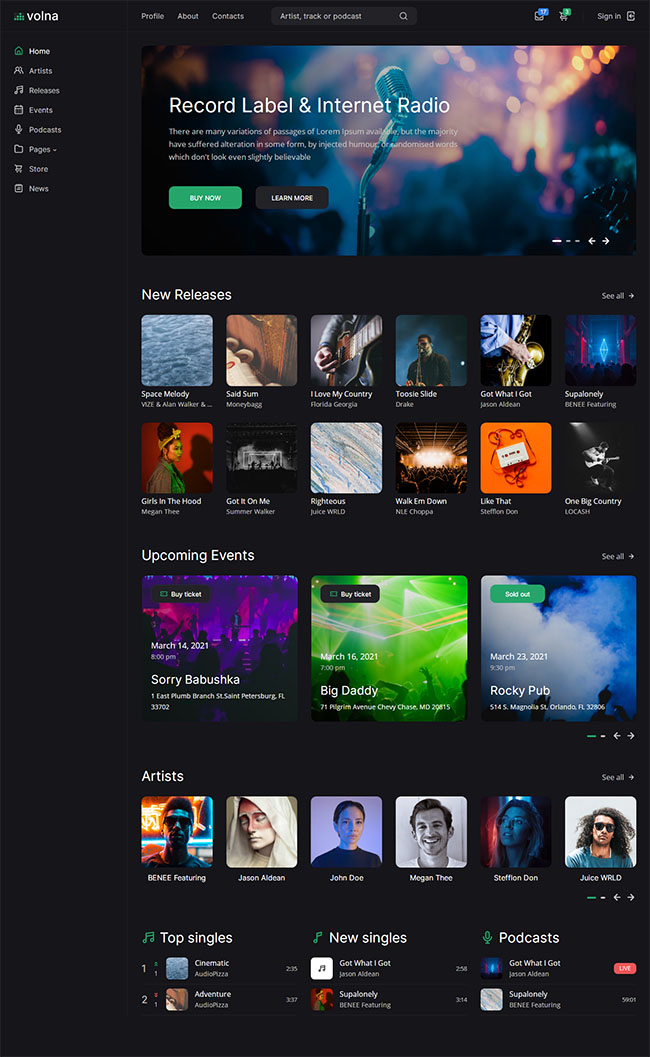This screenshot has height=1057, width=650.
Task: Open the Releases sidebar menu item
Action: pyautogui.click(x=44, y=91)
